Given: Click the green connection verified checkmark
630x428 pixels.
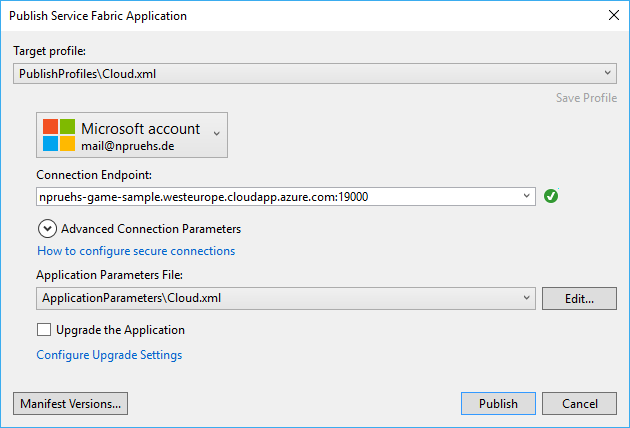Looking at the screenshot, I should coord(551,196).
